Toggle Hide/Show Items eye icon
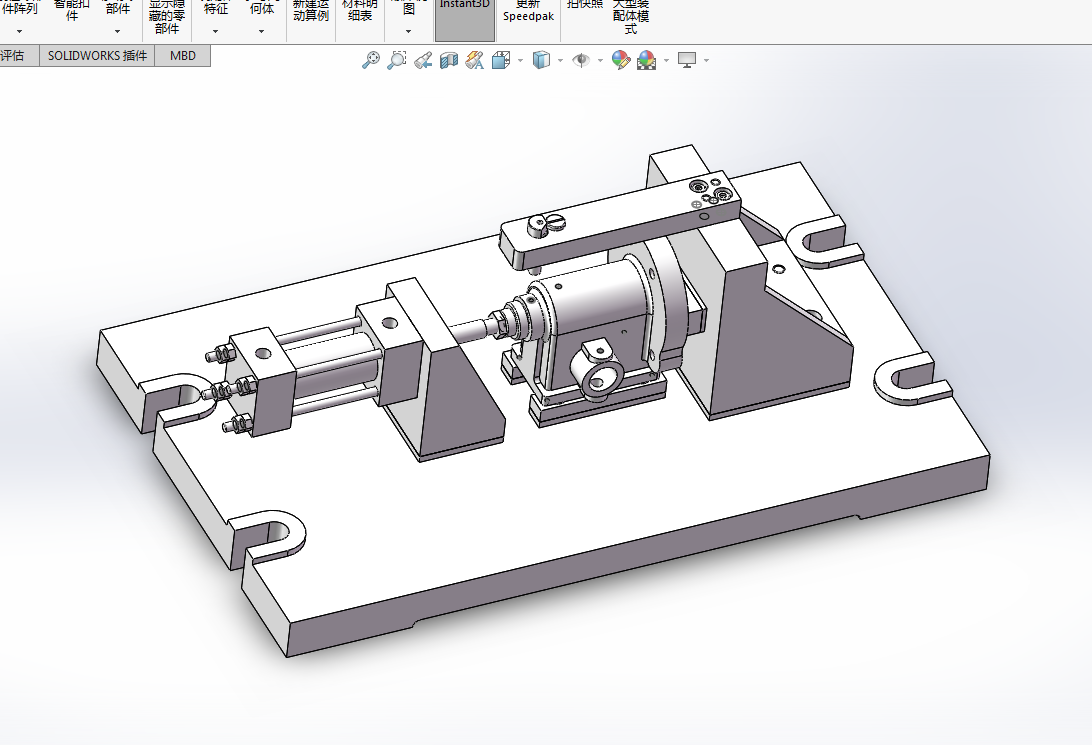Viewport: 1092px width, 745px height. [x=581, y=61]
